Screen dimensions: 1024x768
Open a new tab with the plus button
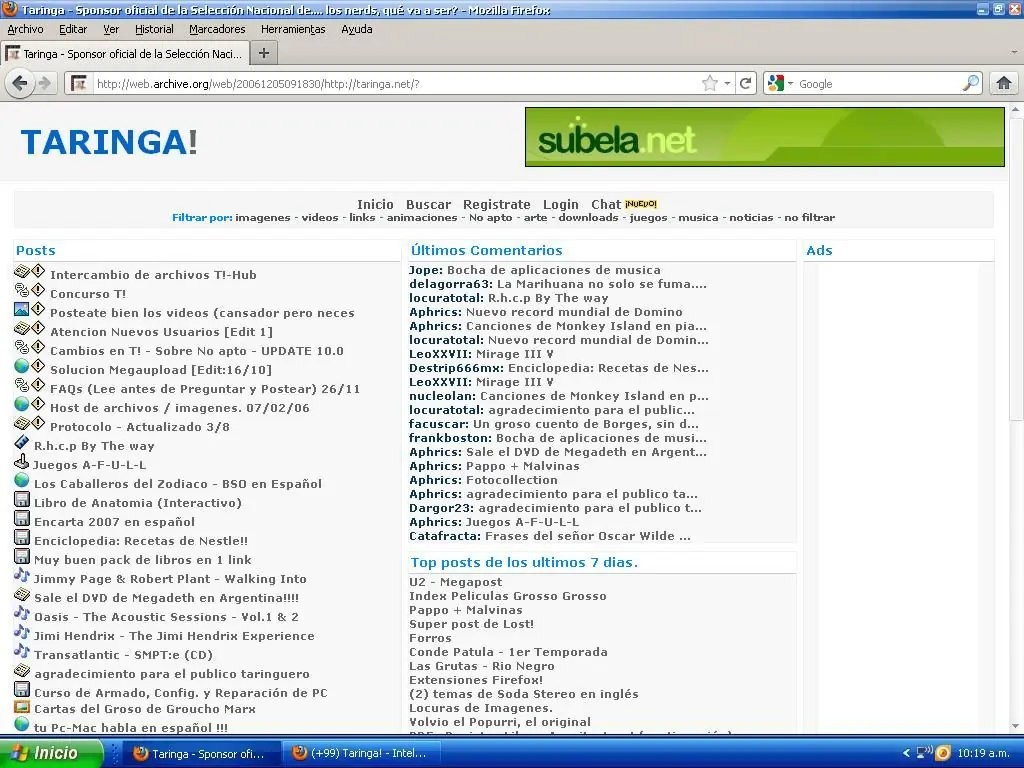(264, 53)
